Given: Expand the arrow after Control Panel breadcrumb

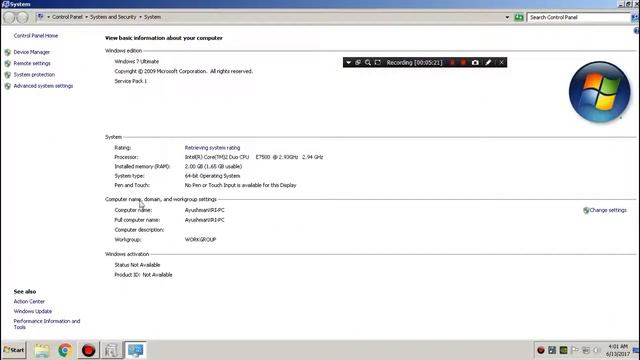Looking at the screenshot, I should (x=87, y=17).
